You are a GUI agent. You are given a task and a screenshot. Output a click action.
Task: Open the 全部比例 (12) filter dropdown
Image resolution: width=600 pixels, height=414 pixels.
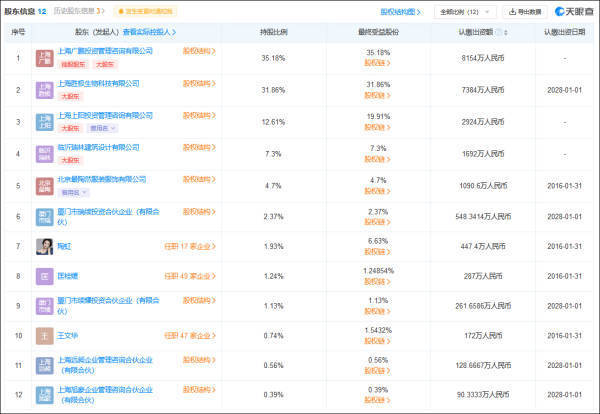click(x=466, y=12)
